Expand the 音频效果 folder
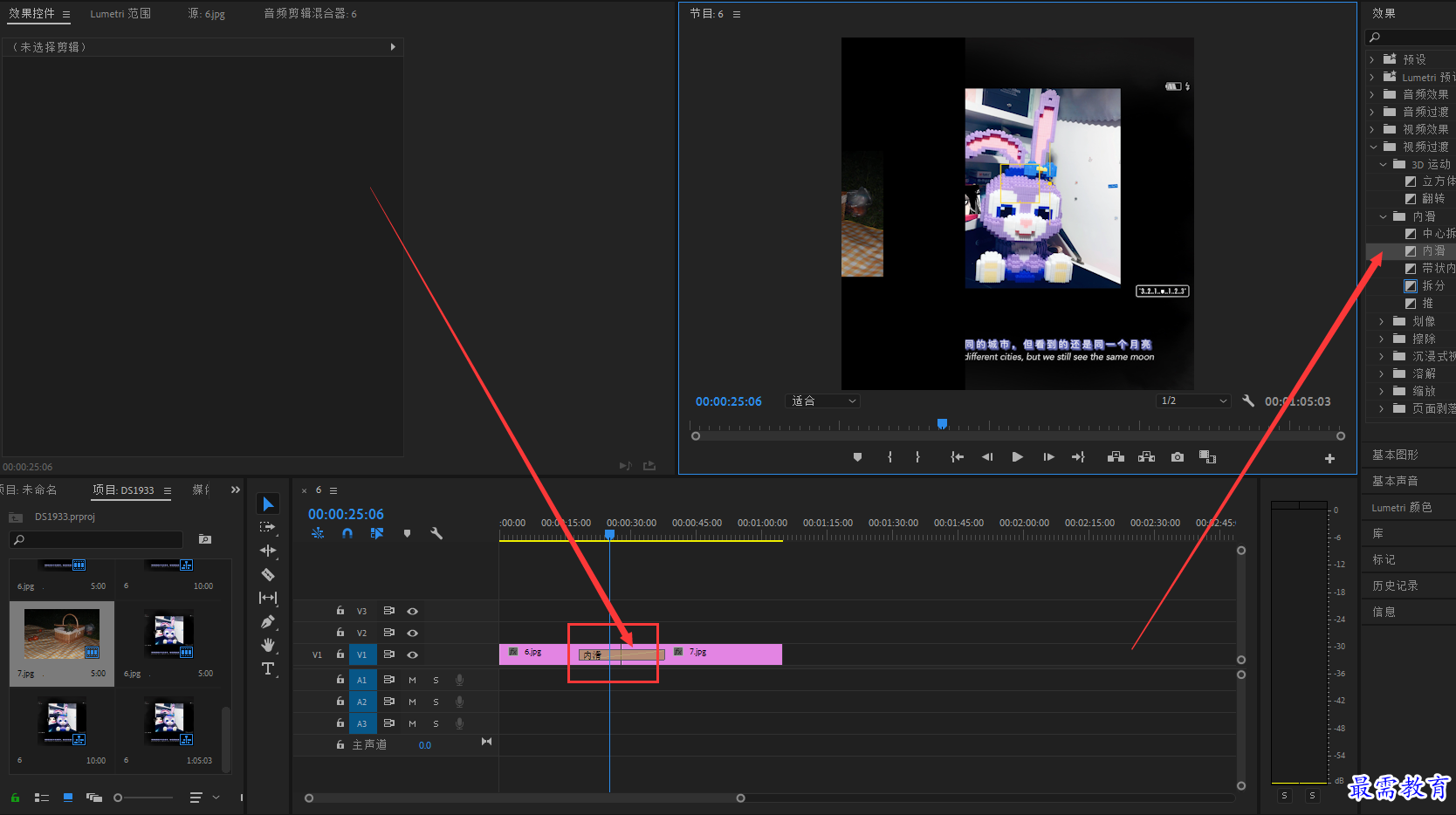Screen dimensions: 1456x815 pyautogui.click(x=1372, y=94)
